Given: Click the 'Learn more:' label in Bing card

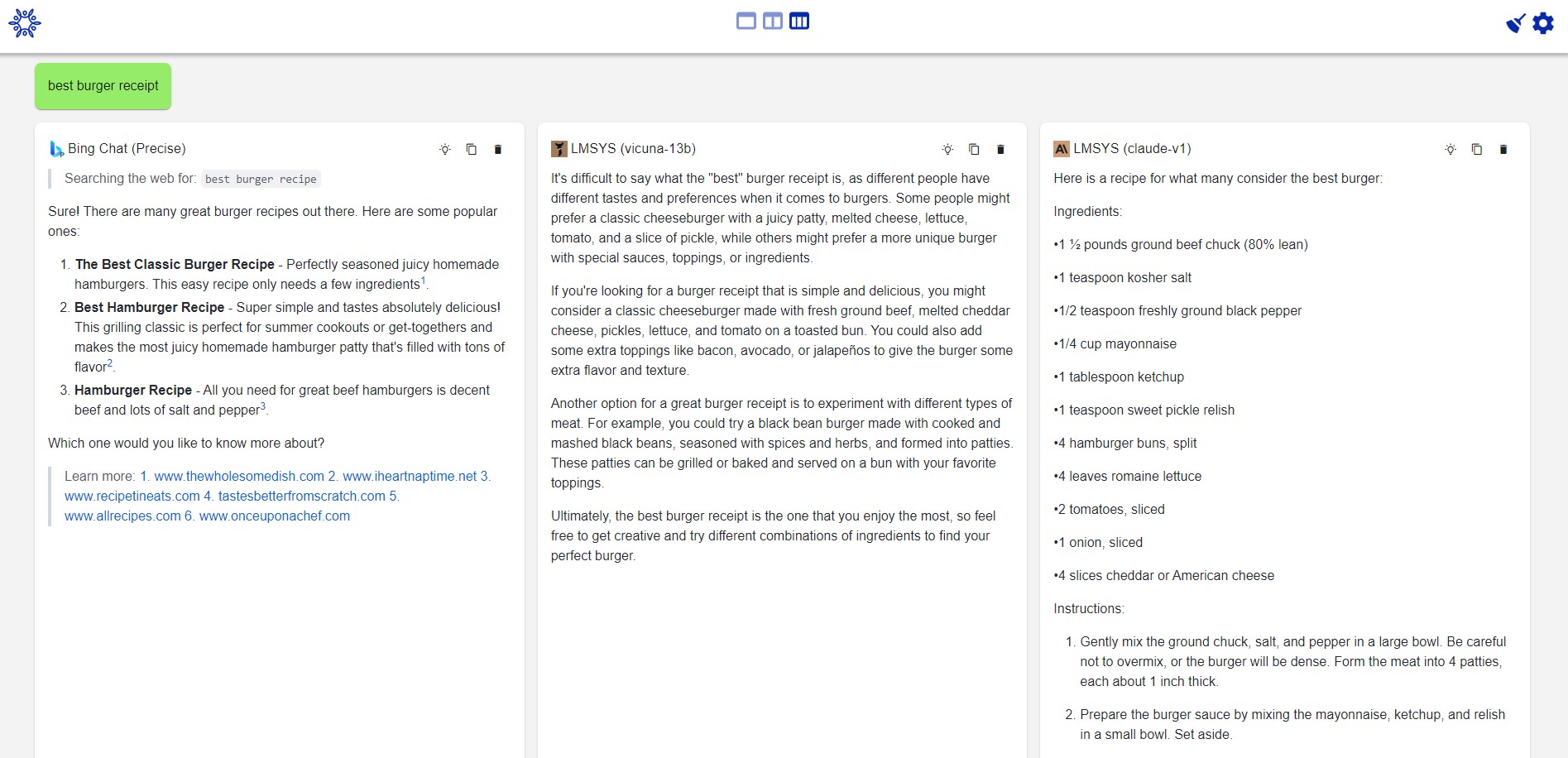Looking at the screenshot, I should [x=100, y=476].
